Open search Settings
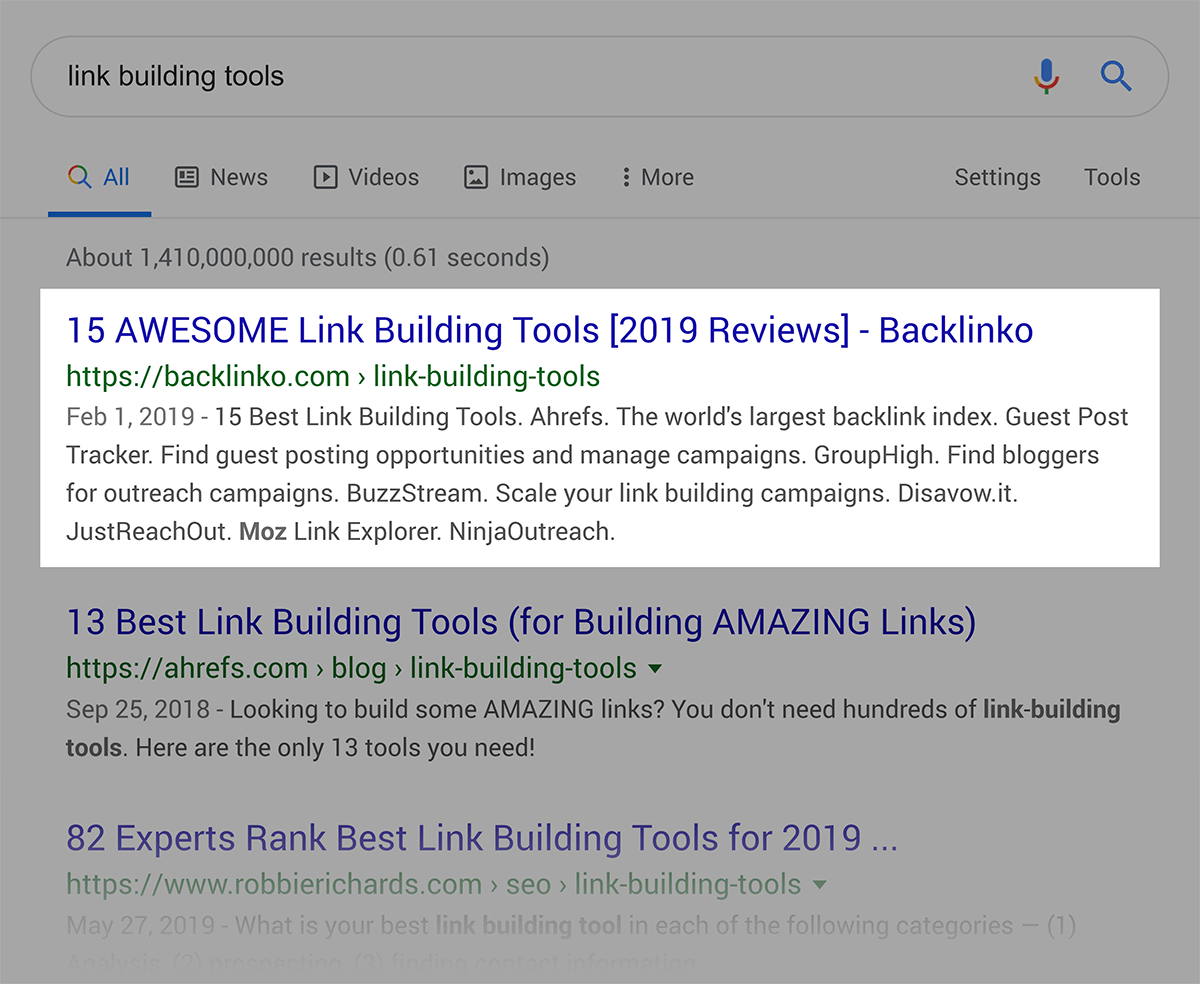 (997, 177)
